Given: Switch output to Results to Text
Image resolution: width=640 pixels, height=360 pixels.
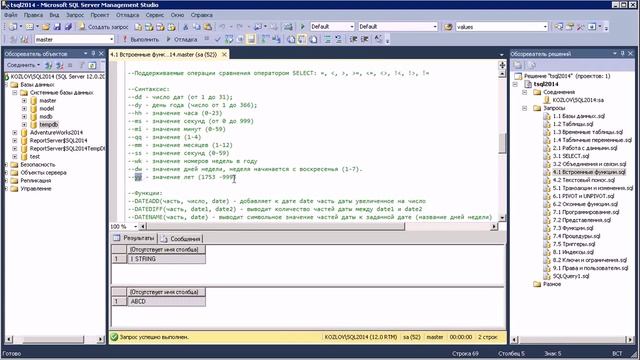Looking at the screenshot, I should pos(291,39).
